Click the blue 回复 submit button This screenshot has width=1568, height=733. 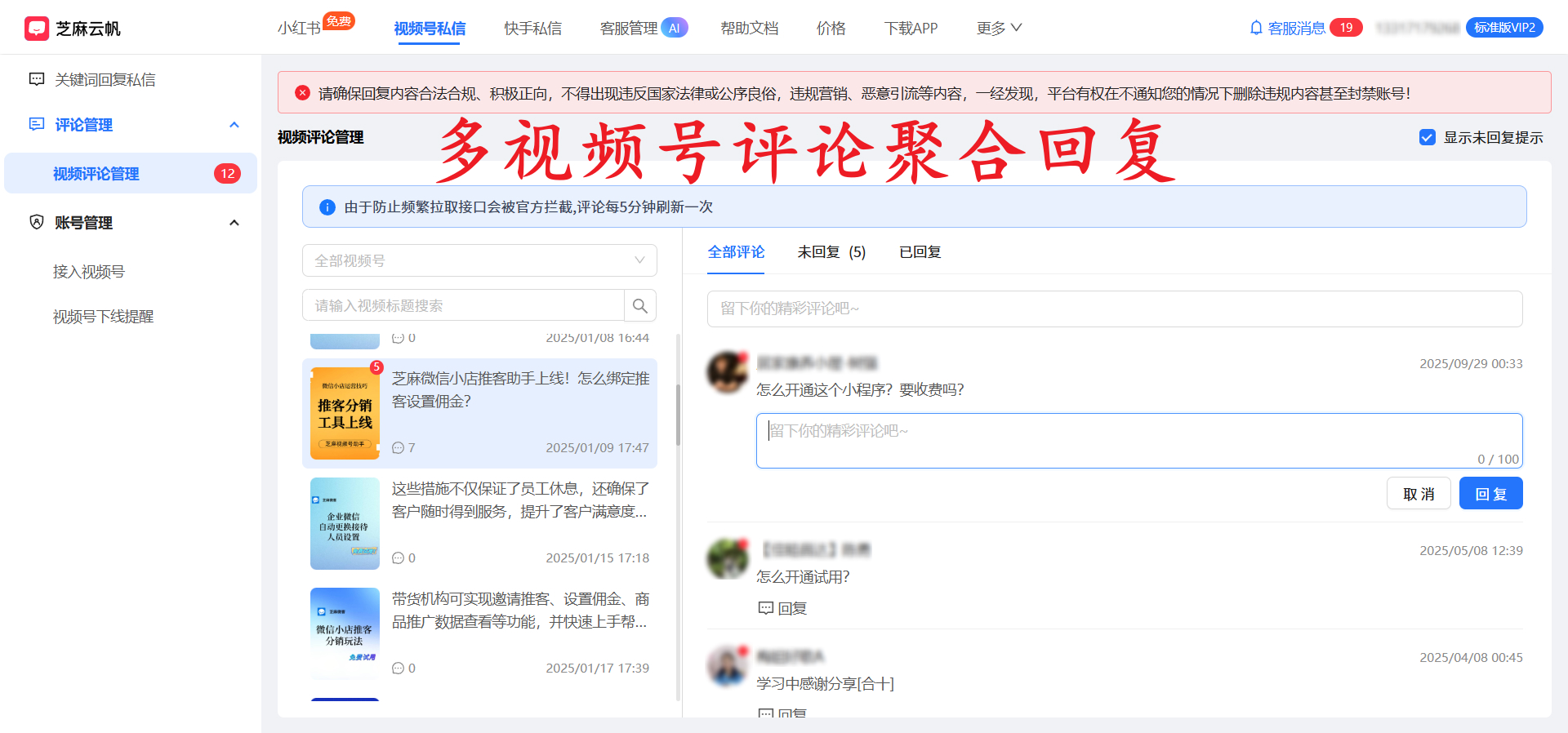coord(1490,493)
